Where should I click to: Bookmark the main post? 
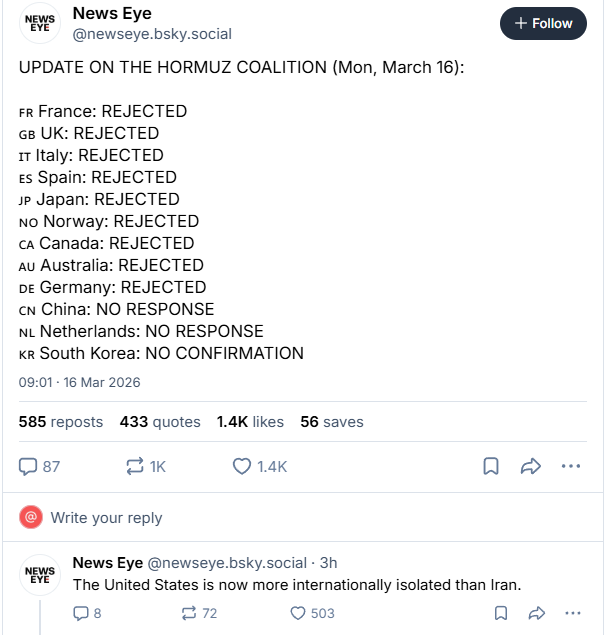click(491, 466)
